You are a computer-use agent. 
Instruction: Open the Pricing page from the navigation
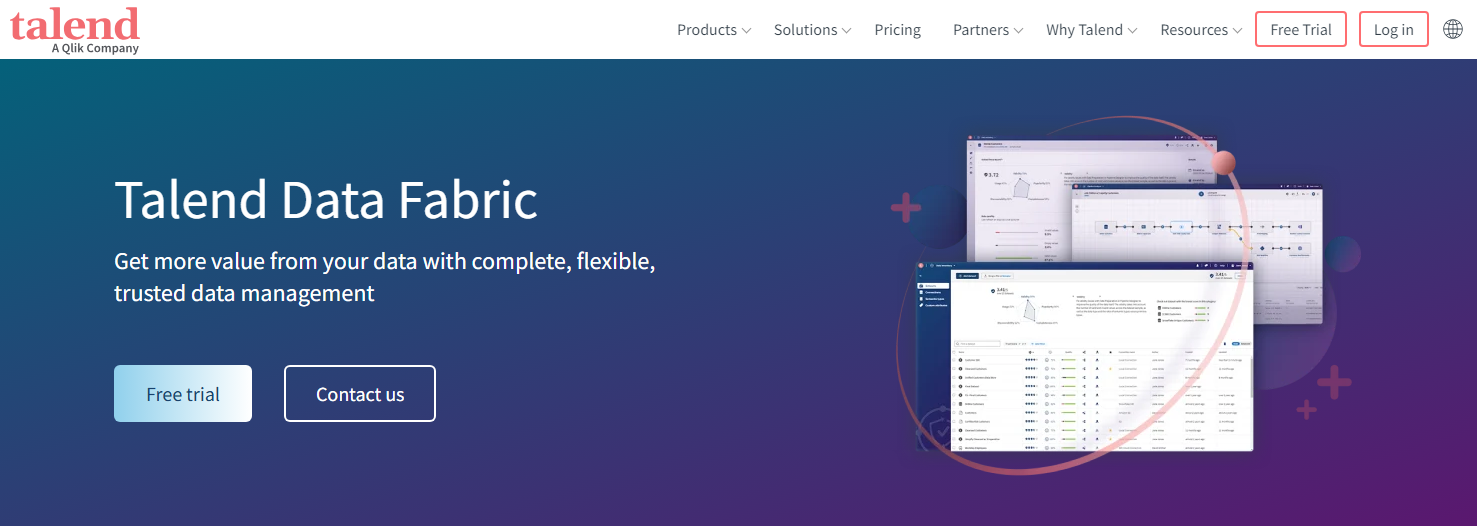click(897, 30)
